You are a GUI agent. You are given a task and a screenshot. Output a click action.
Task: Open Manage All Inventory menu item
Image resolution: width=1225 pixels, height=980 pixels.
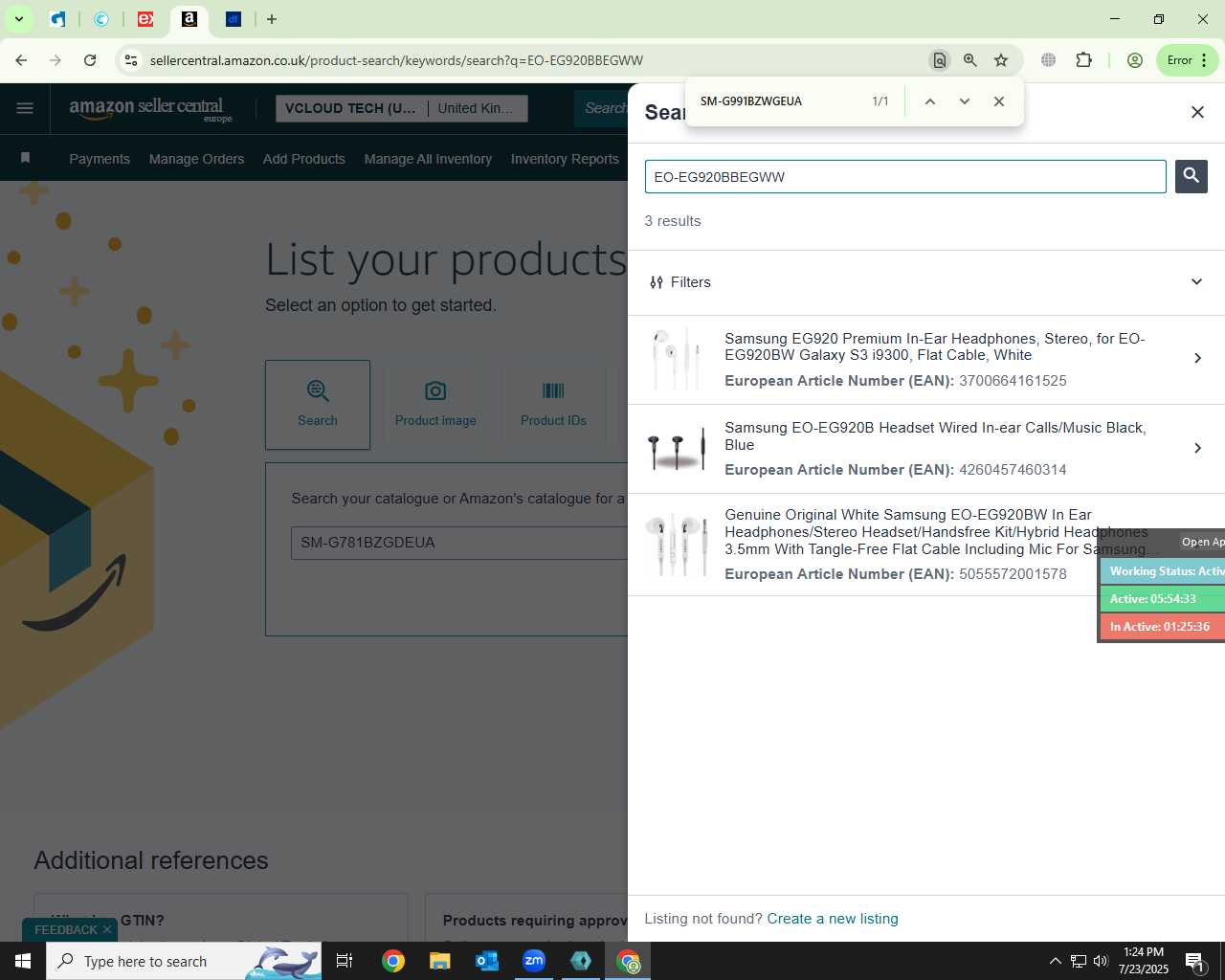[x=428, y=159]
